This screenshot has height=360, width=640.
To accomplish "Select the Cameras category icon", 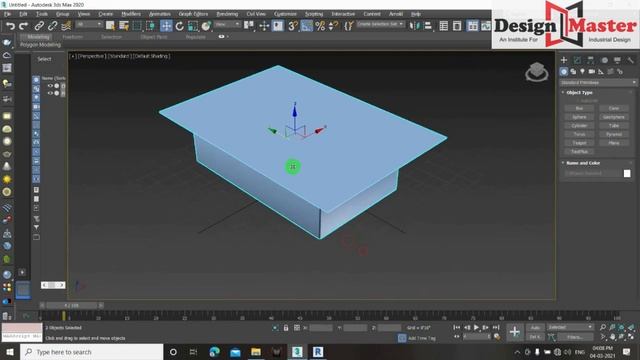I will (x=591, y=71).
